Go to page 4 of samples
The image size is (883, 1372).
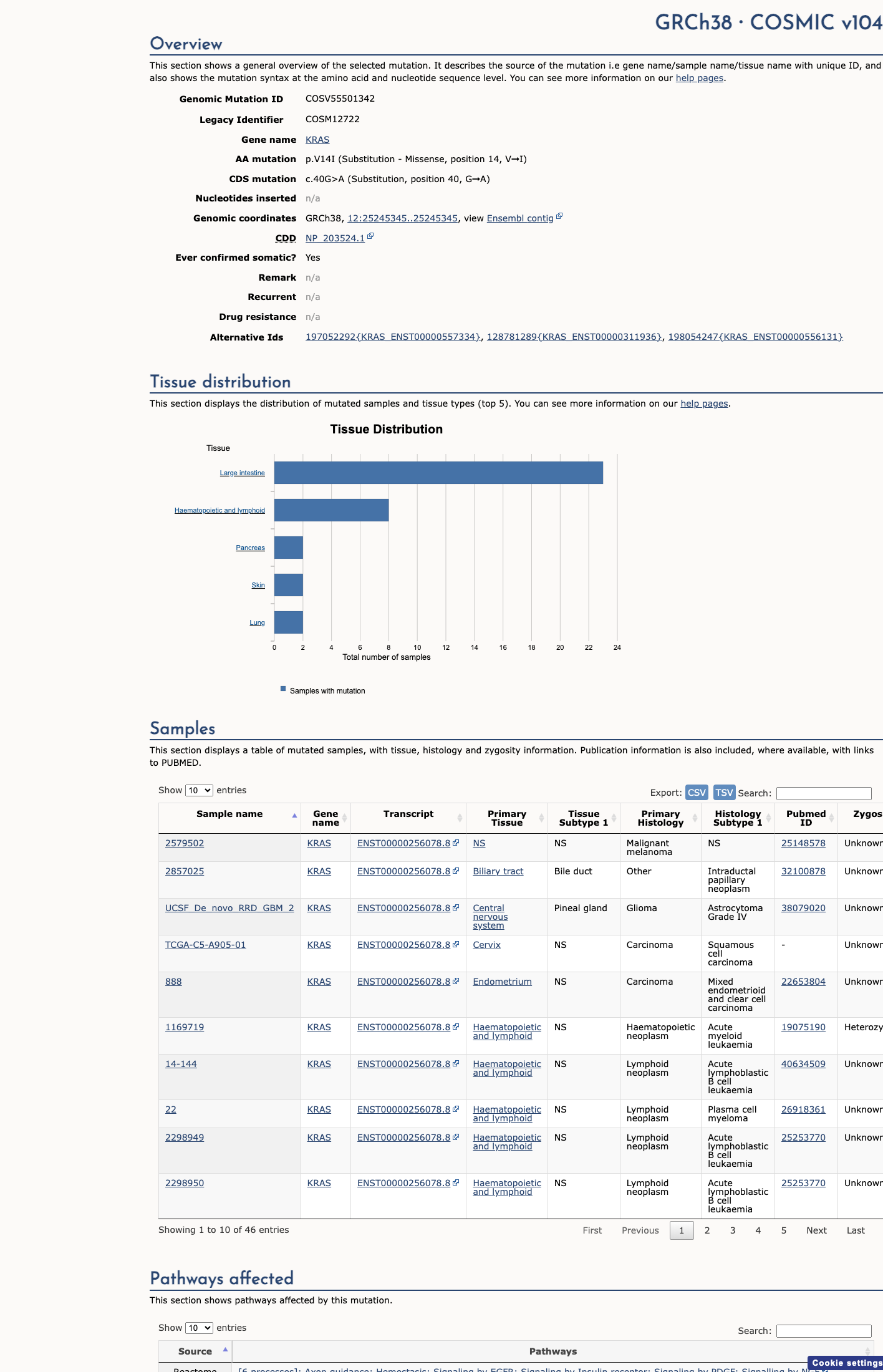758,1230
